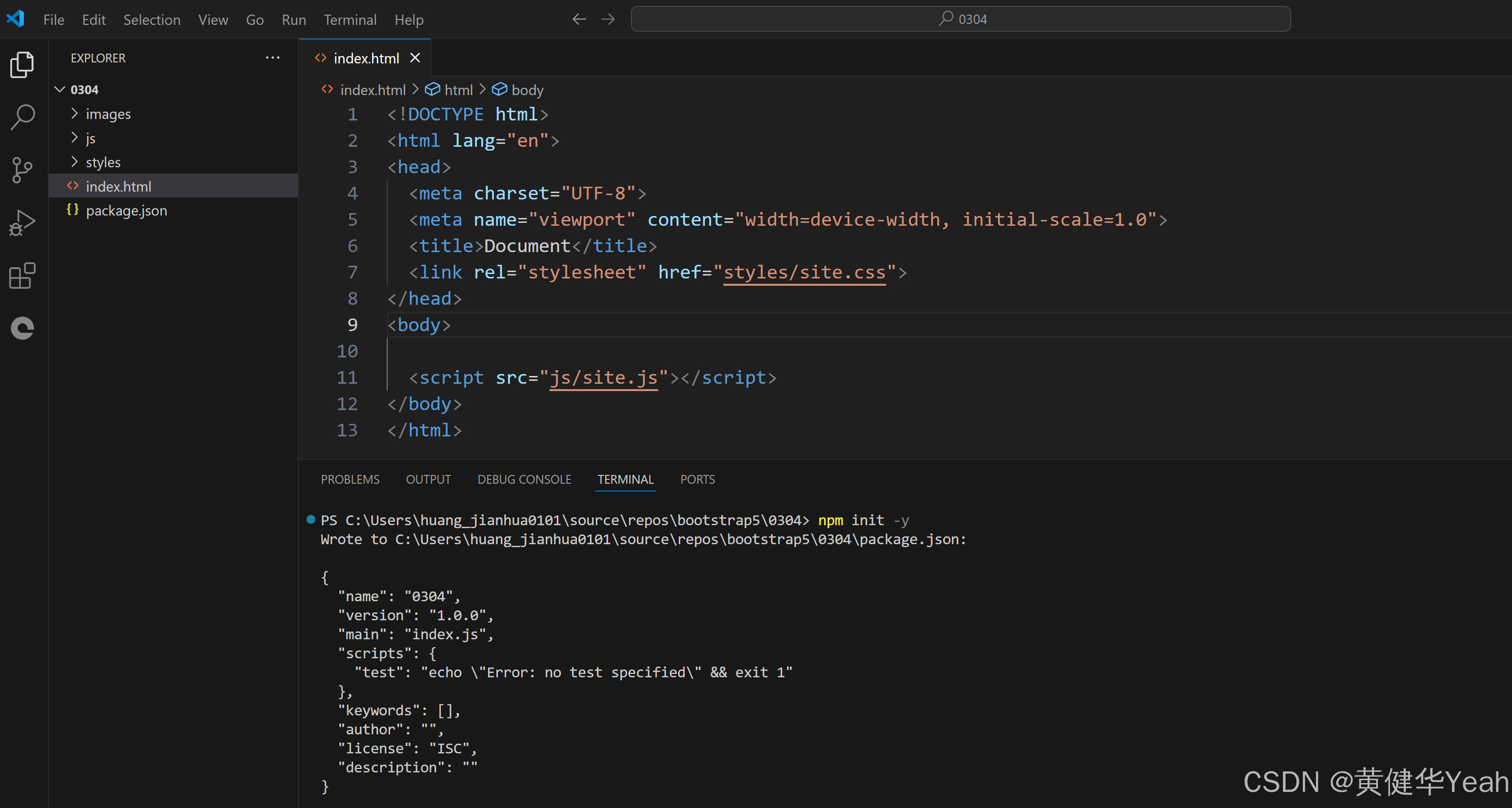Open the Source Control view
Image resolution: width=1512 pixels, height=808 pixels.
pos(22,170)
